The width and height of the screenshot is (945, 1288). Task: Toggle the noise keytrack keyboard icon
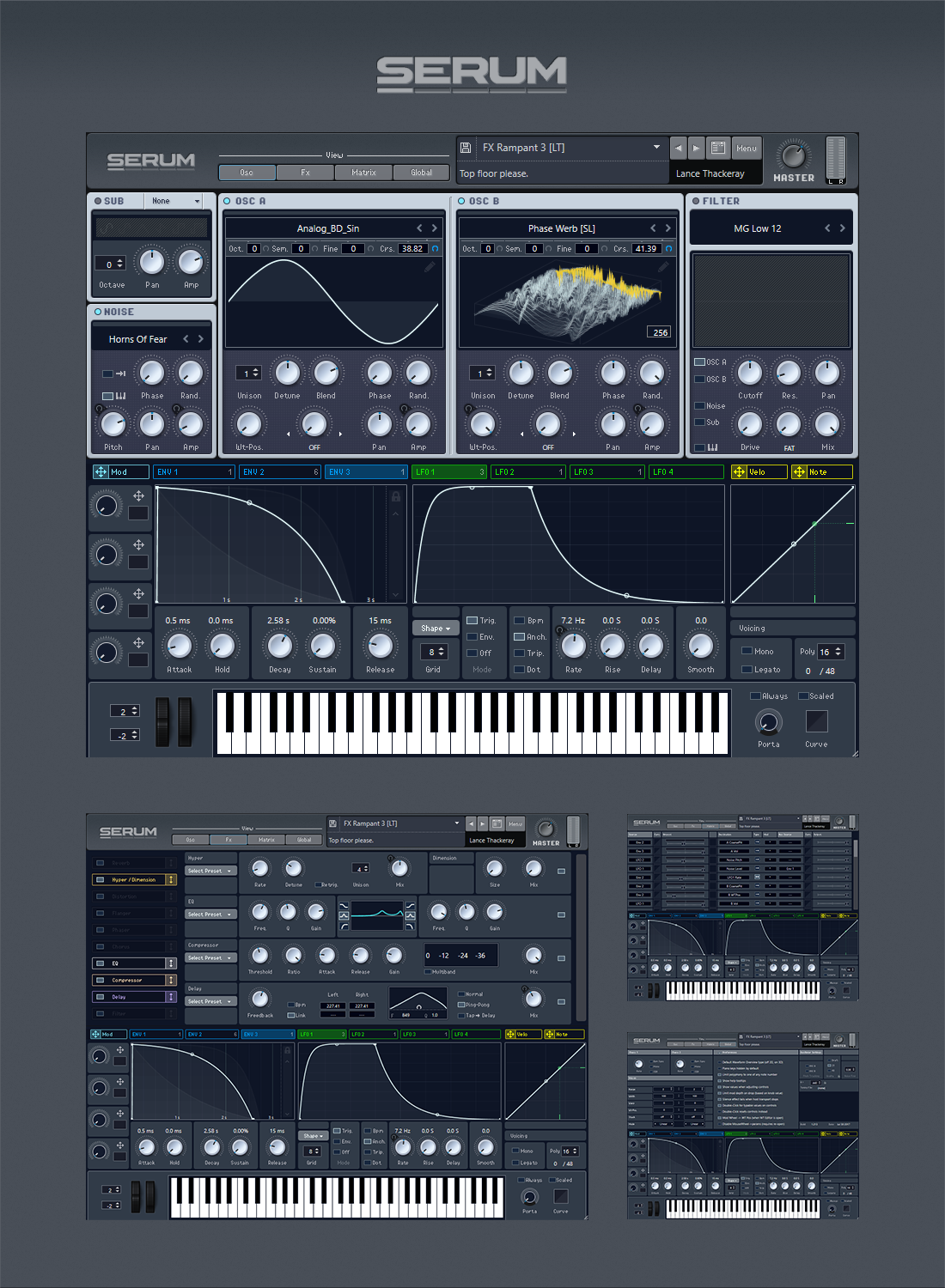click(x=121, y=396)
